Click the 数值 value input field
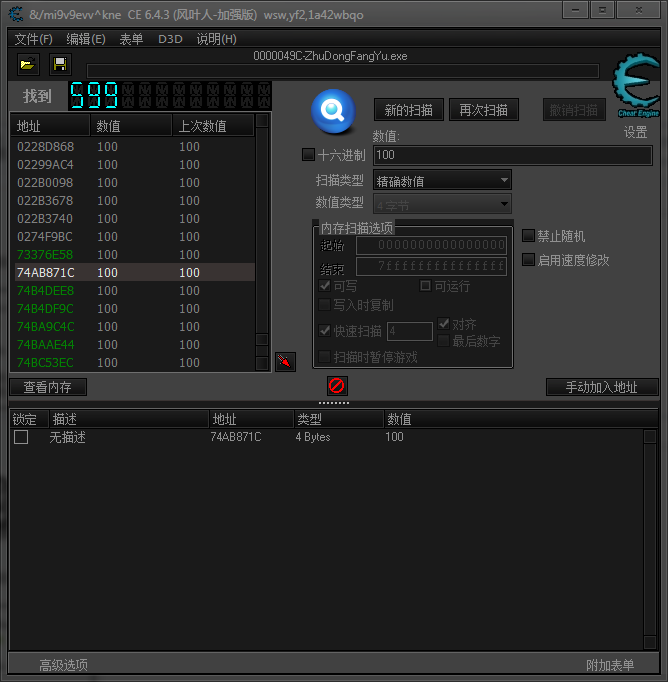Screen dimensions: 668x682 (x=513, y=155)
